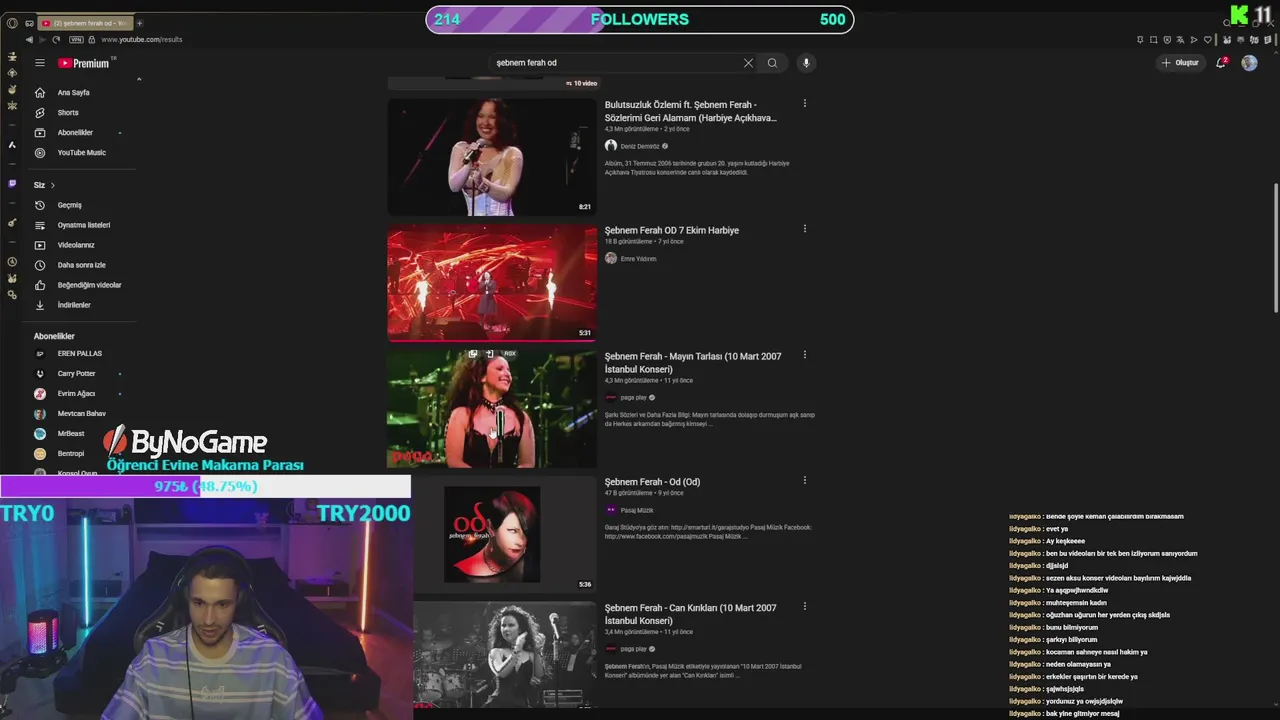Go back using the browser back arrow
Image resolution: width=1280 pixels, height=720 pixels.
[28, 40]
